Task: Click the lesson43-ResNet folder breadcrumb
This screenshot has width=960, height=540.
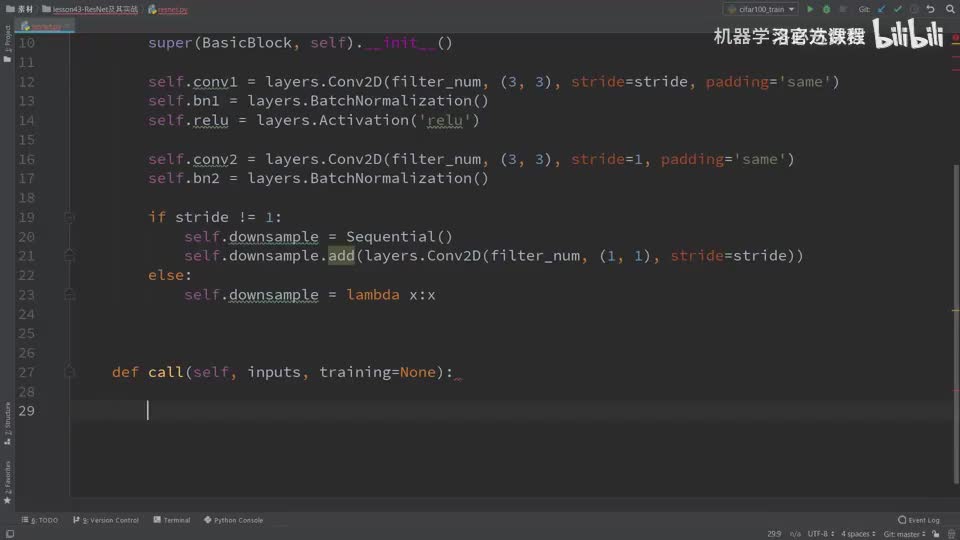Action: 90,9
